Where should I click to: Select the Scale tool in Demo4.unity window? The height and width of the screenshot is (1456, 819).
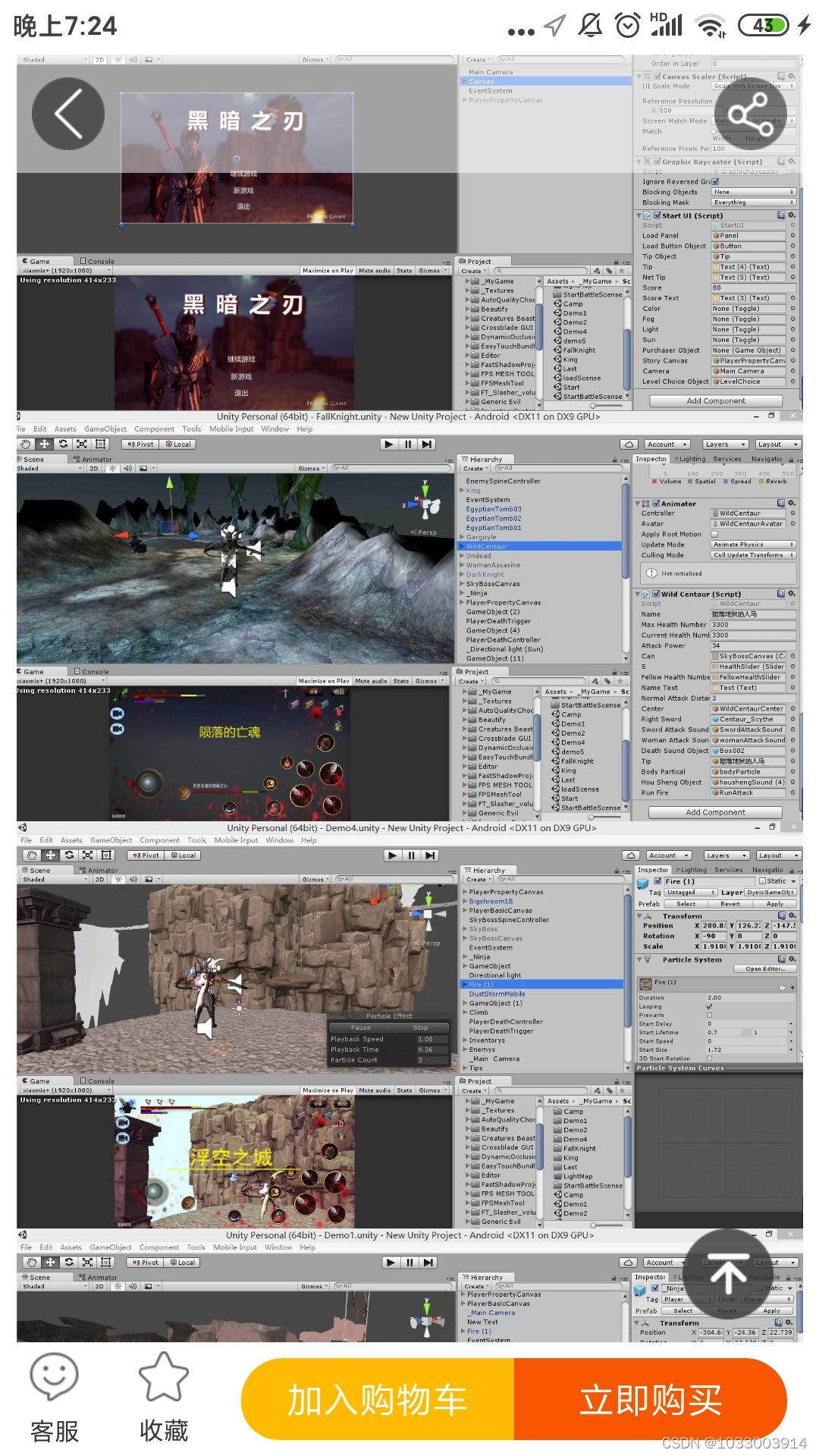click(87, 855)
